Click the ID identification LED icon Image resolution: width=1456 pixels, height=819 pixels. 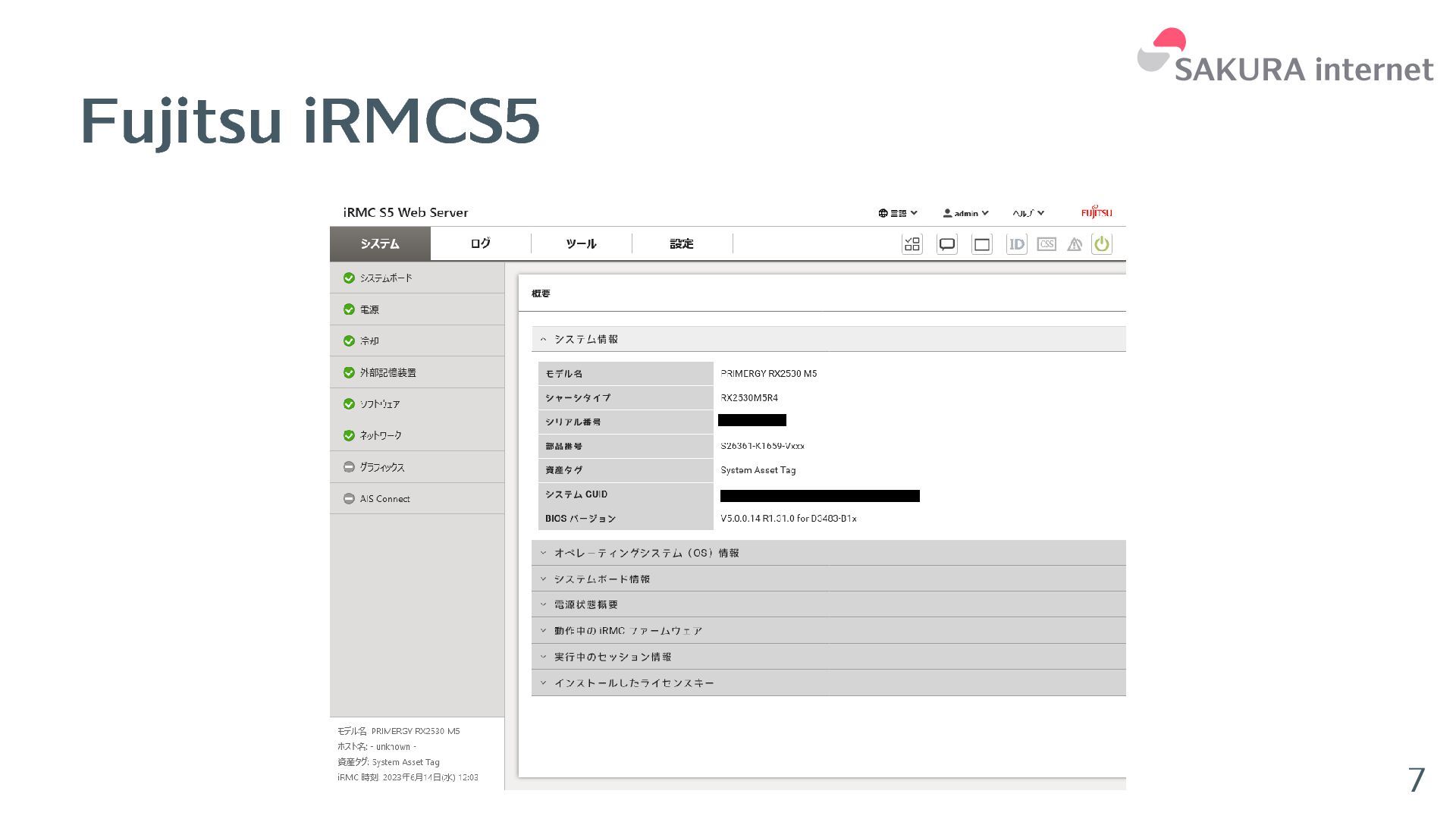[x=1016, y=244]
